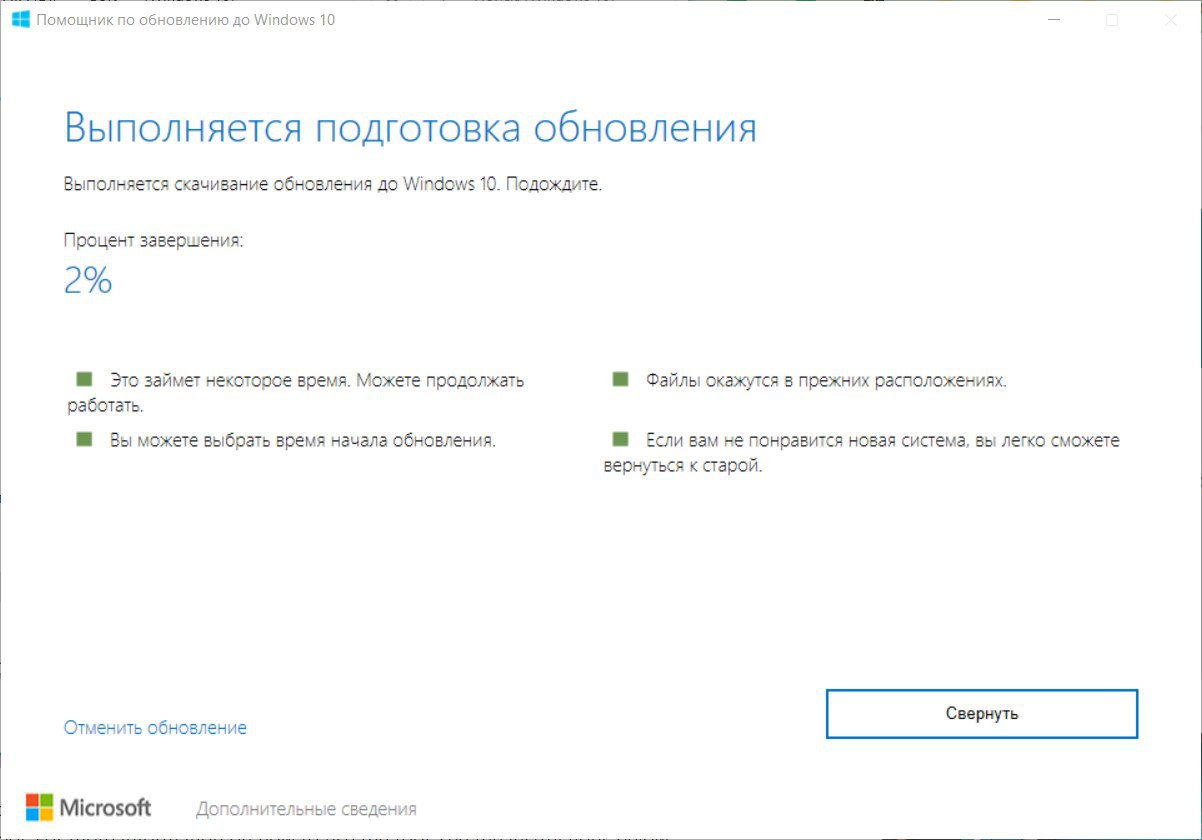Click the text "Вы можете выбрать время начала обновления."
This screenshot has height=840, width=1202.
tap(303, 440)
